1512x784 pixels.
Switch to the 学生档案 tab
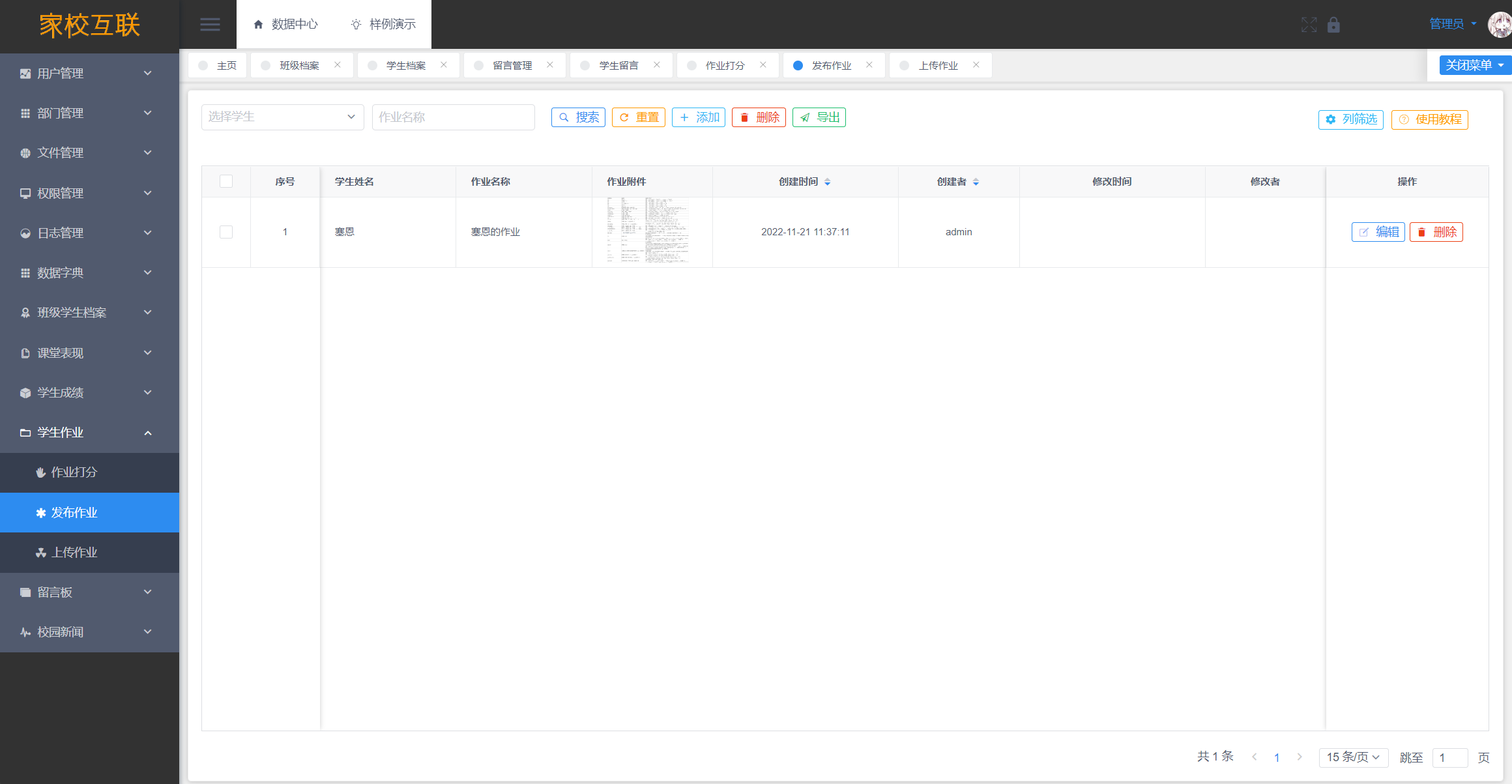click(x=405, y=65)
